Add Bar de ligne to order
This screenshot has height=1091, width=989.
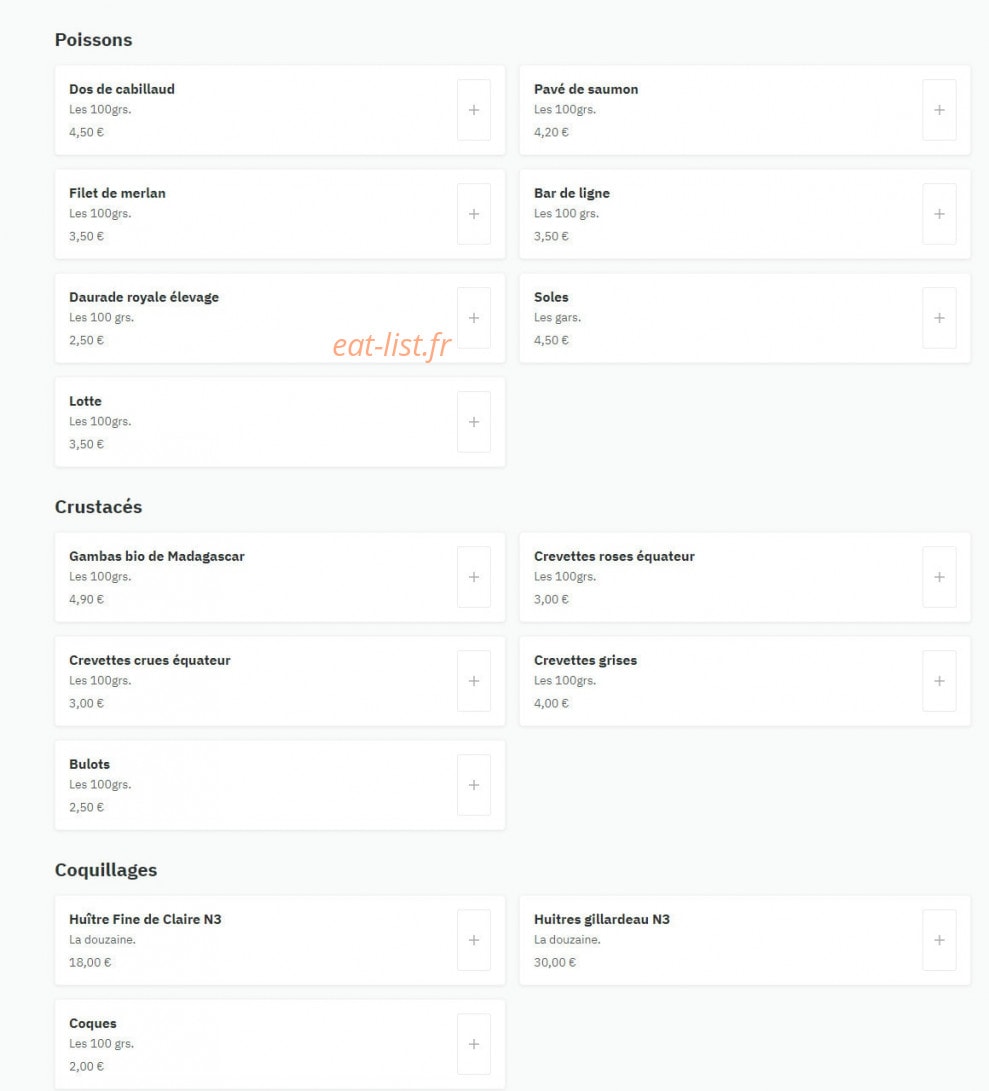[x=939, y=214]
